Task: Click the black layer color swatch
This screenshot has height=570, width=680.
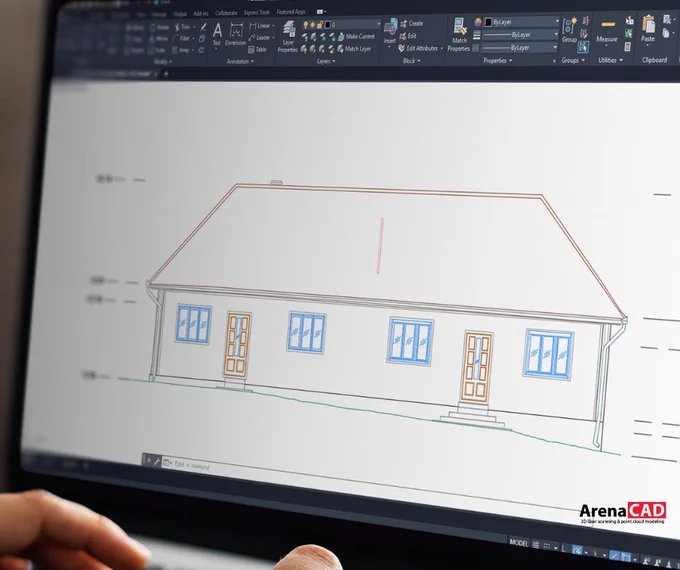Action: click(x=328, y=25)
